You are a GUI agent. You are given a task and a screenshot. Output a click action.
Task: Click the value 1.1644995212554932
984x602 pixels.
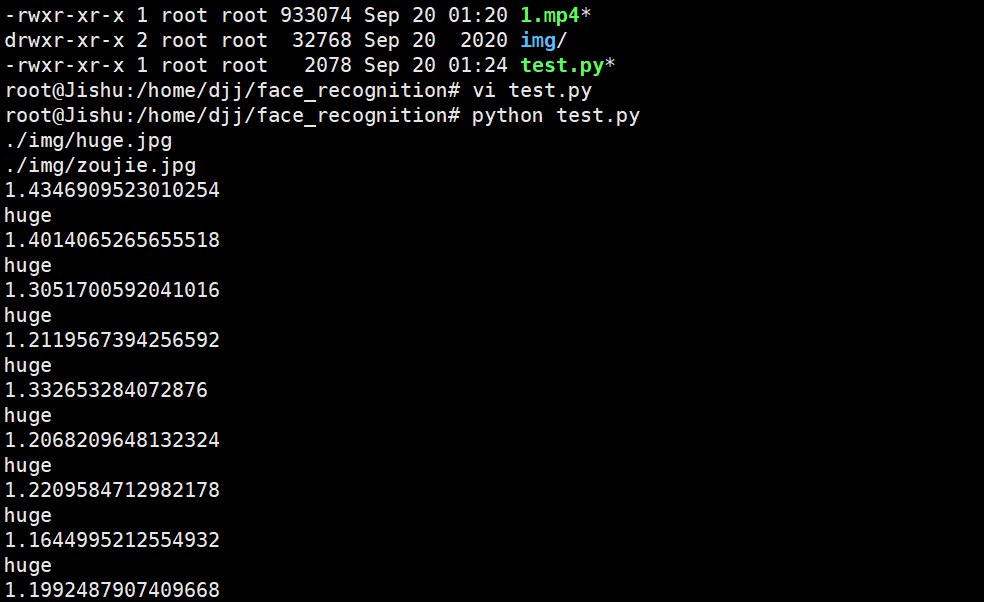point(112,540)
